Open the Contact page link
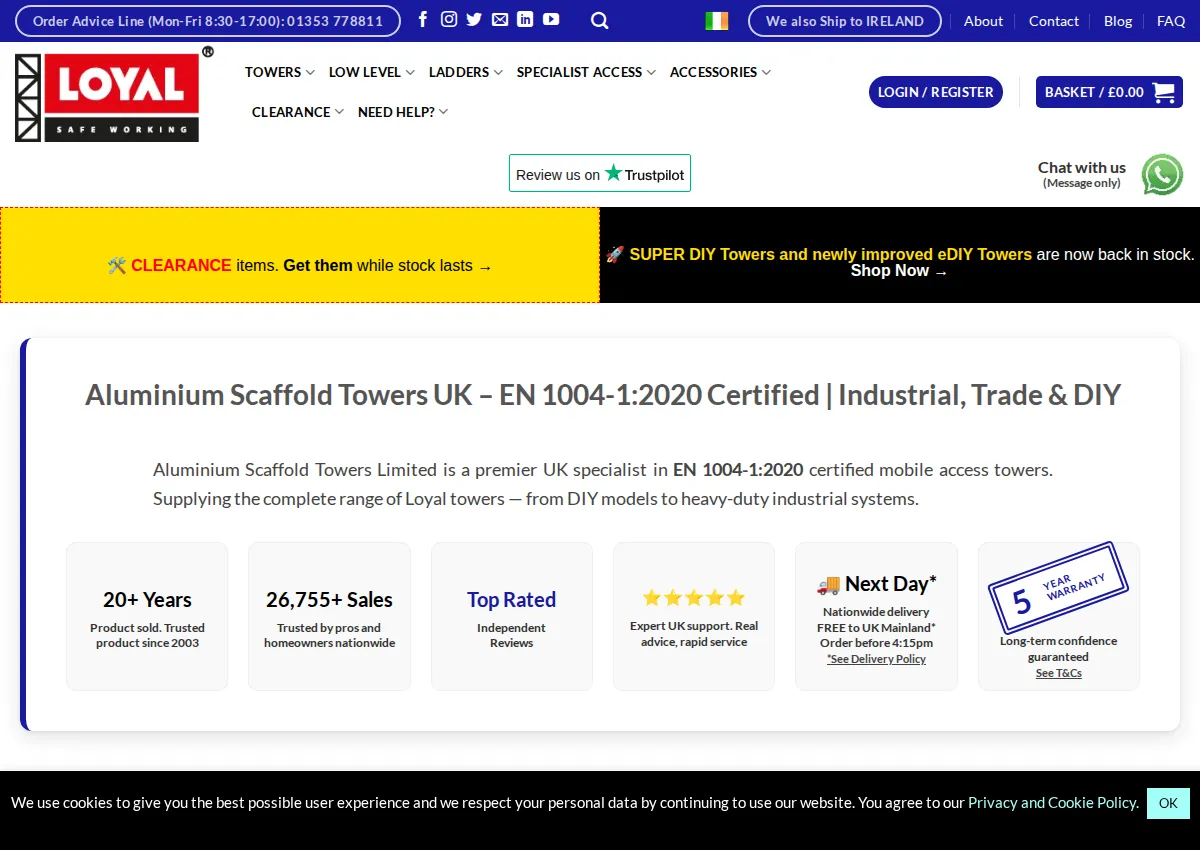 tap(1054, 21)
